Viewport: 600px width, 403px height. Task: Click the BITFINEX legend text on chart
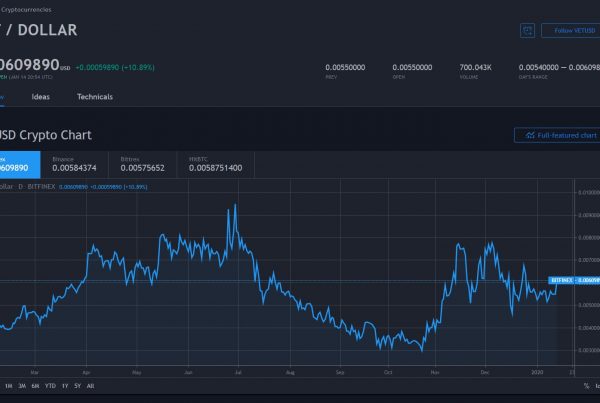(x=41, y=187)
